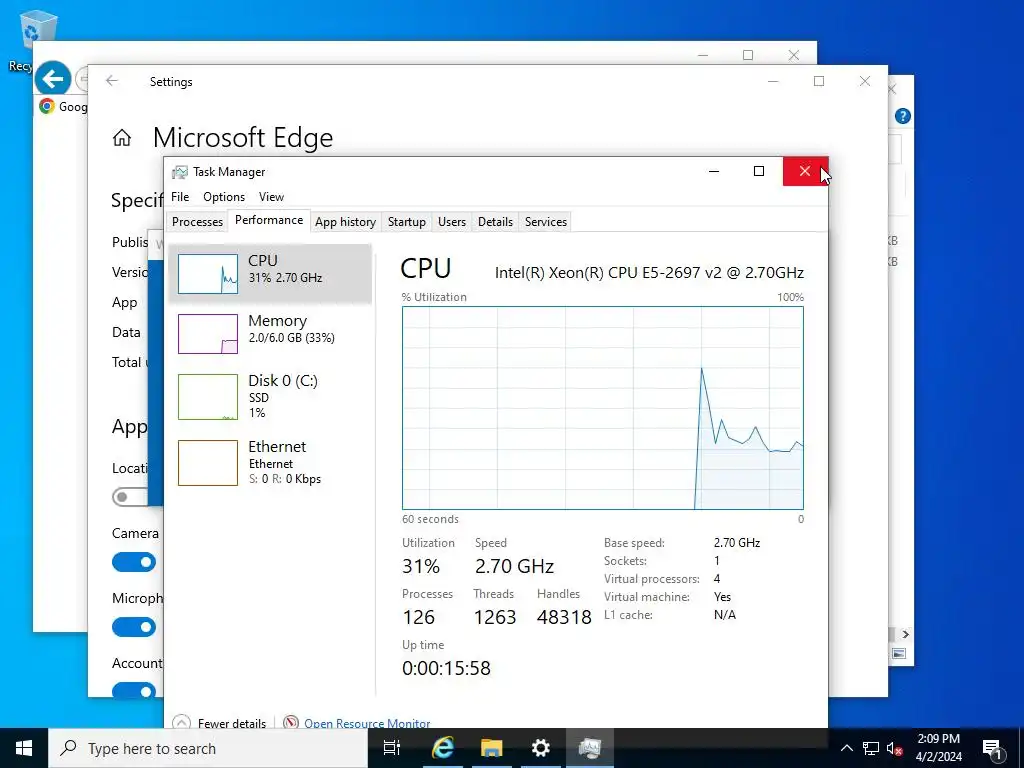Switch to the App history tab
The width and height of the screenshot is (1024, 768).
(345, 222)
